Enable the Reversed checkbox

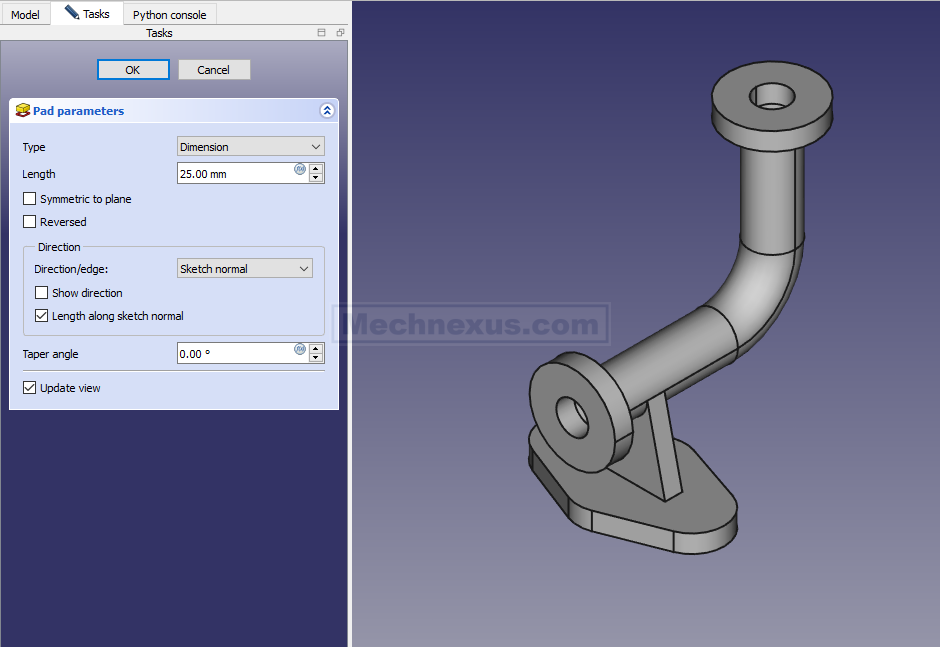pos(29,222)
